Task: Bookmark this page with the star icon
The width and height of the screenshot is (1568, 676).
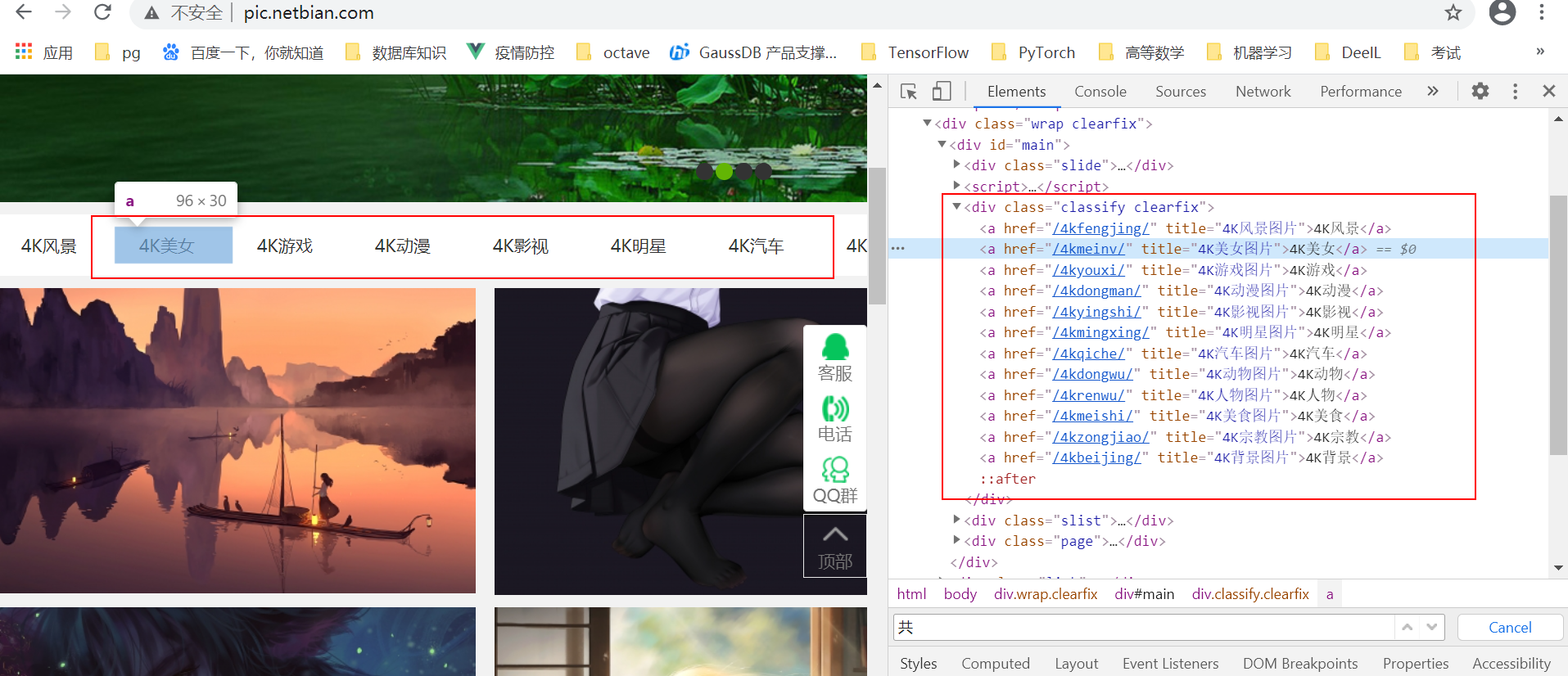Action: pyautogui.click(x=1453, y=12)
